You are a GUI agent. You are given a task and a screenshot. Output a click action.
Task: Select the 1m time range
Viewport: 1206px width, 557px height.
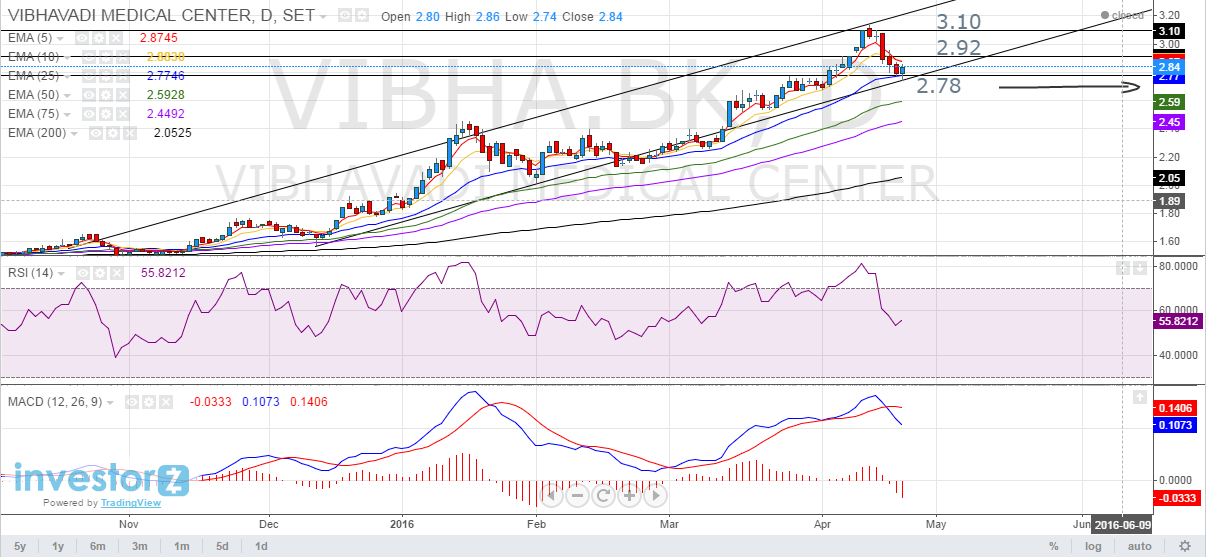[x=182, y=546]
